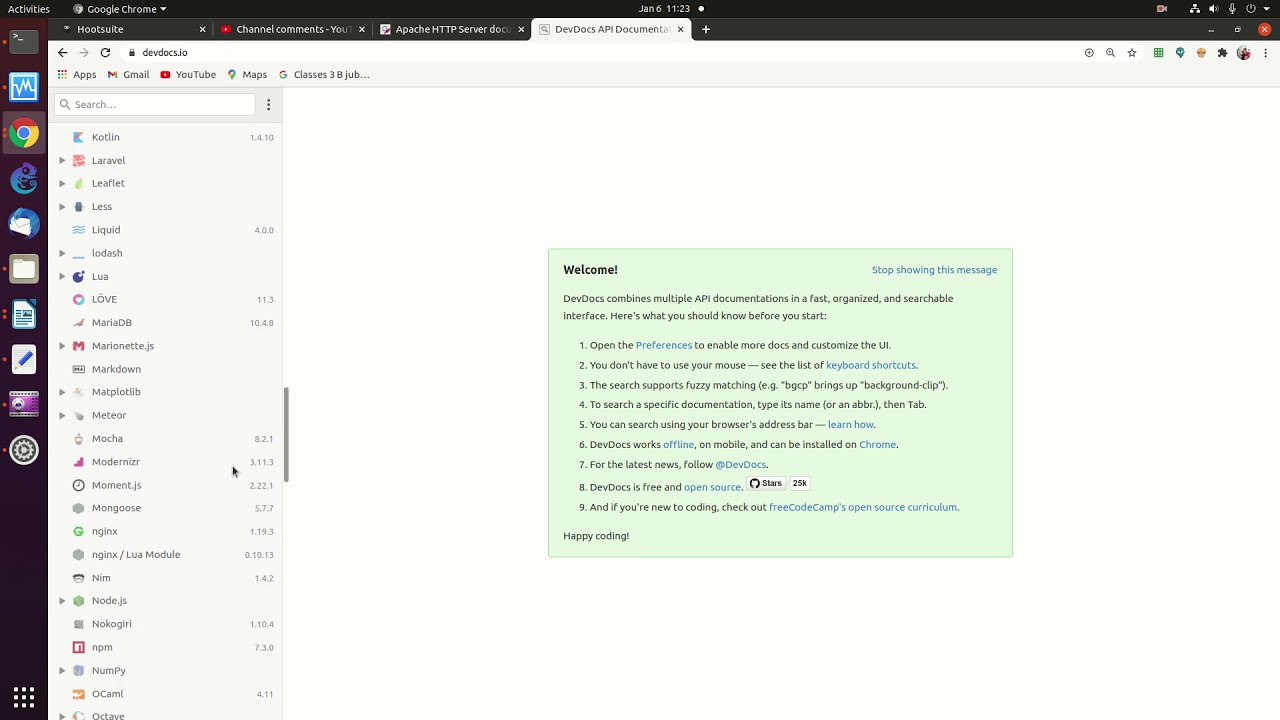
Task: Click the offline link
Action: (x=678, y=444)
